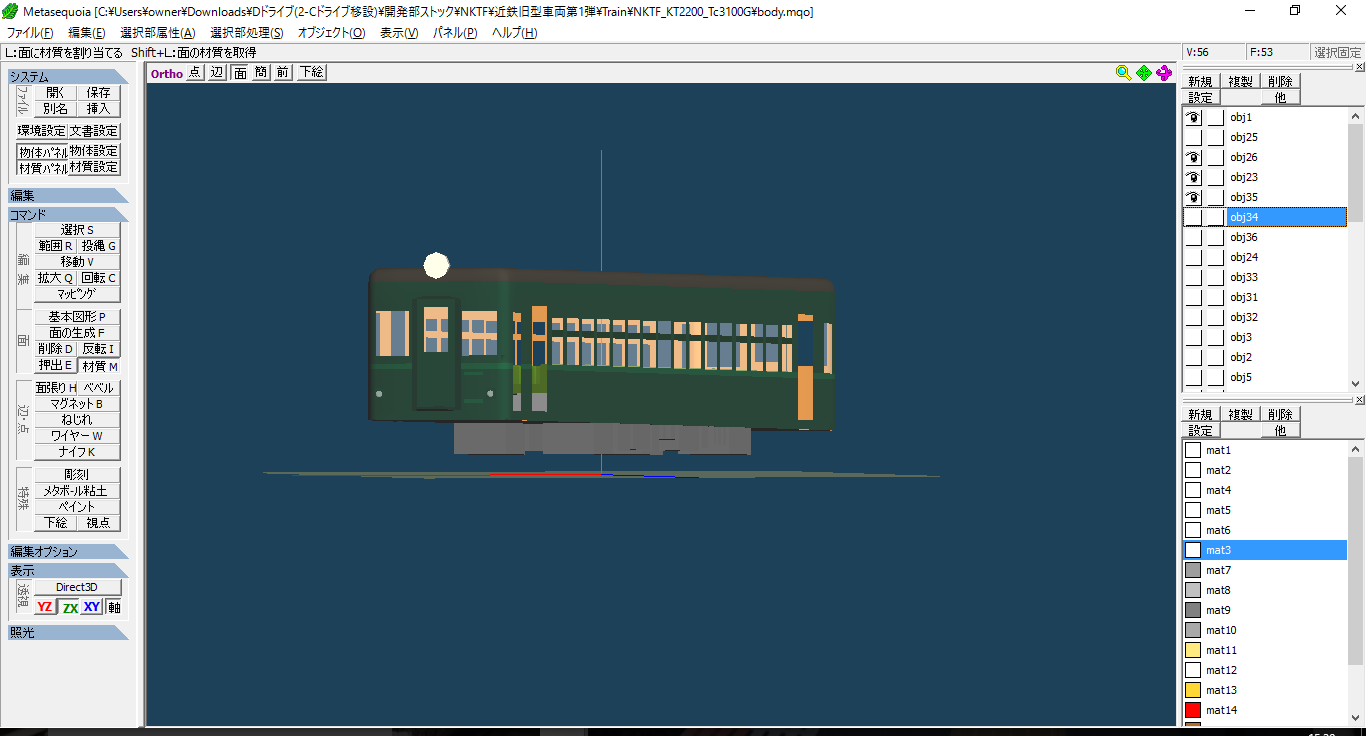Hide obj1 using its eye icon

tap(1193, 117)
